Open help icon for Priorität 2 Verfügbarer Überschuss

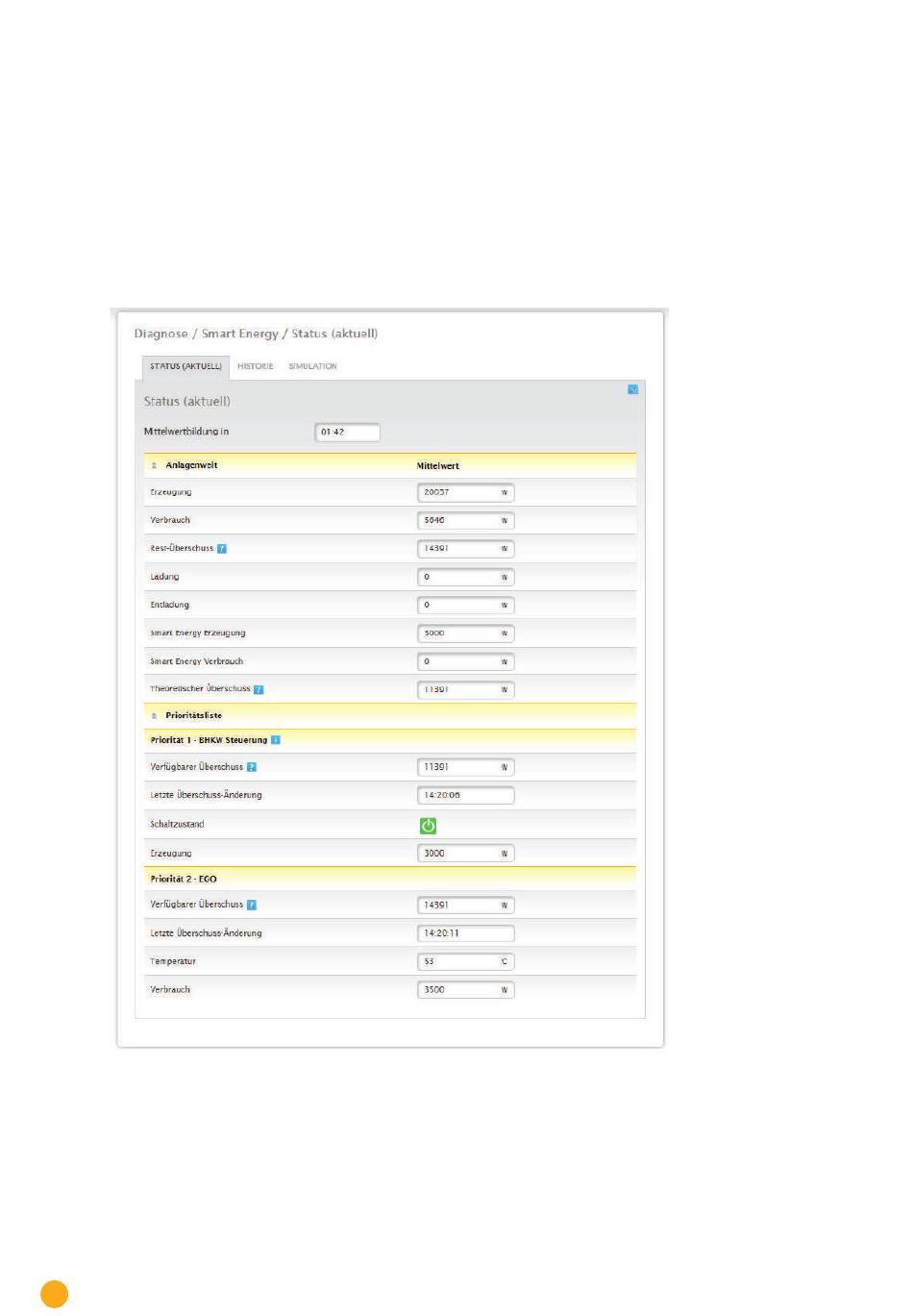252,905
